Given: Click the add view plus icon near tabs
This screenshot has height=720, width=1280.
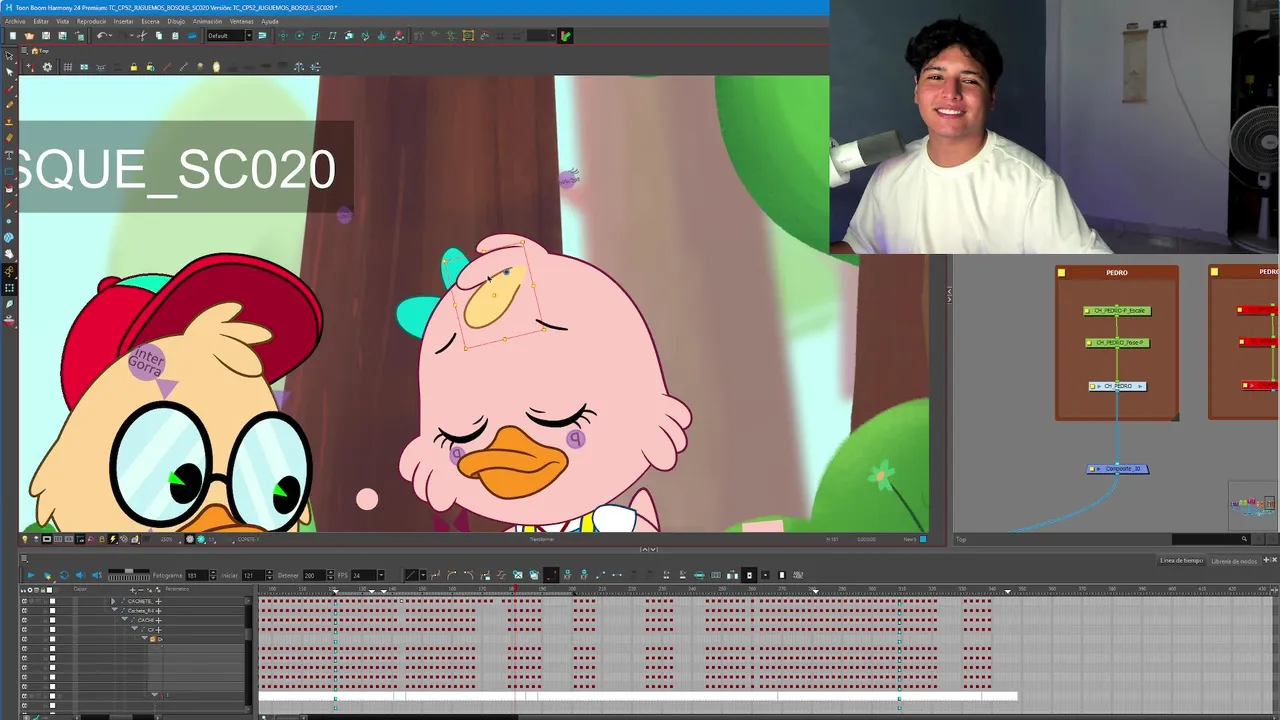Looking at the screenshot, I should coord(1265,561).
